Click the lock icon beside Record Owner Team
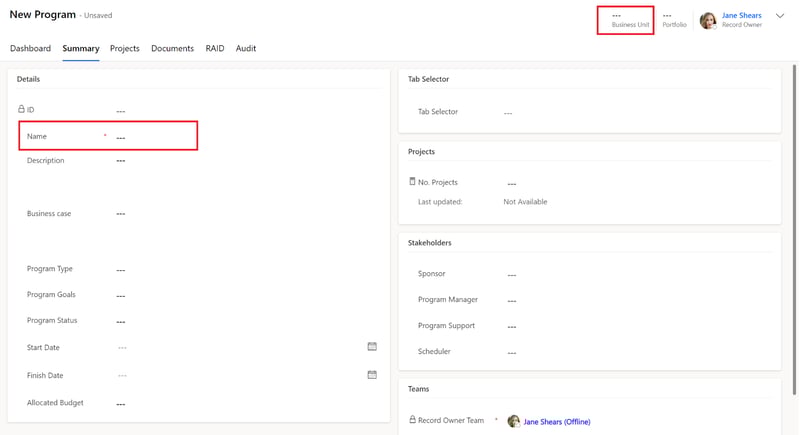800x435 pixels. (x=412, y=419)
